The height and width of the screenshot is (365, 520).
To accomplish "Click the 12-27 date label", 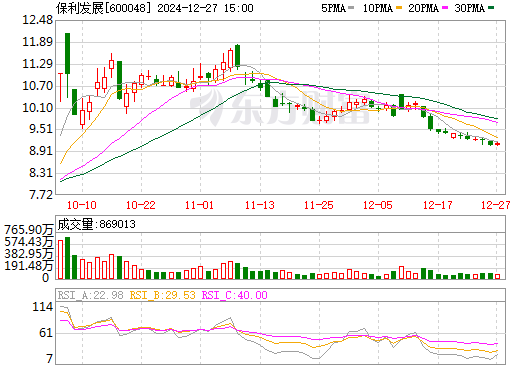I will tap(496, 205).
